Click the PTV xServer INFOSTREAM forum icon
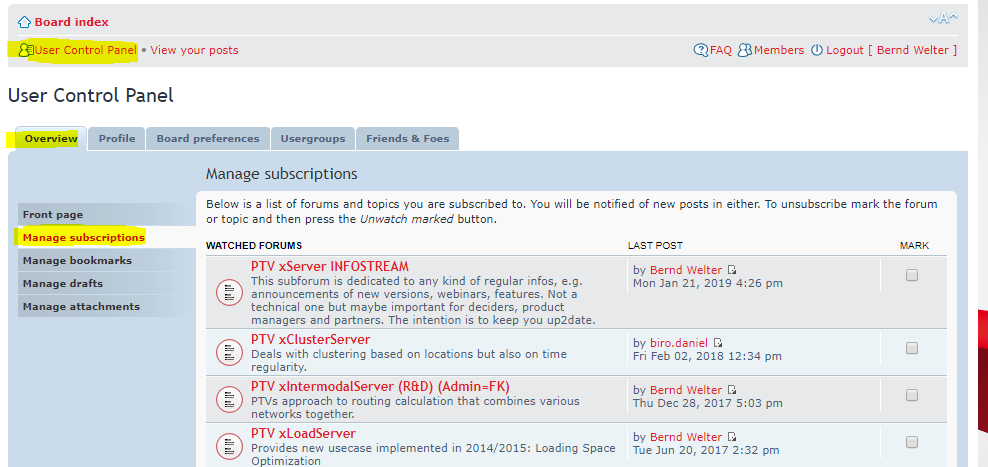The height and width of the screenshot is (467, 988). pyautogui.click(x=229, y=292)
